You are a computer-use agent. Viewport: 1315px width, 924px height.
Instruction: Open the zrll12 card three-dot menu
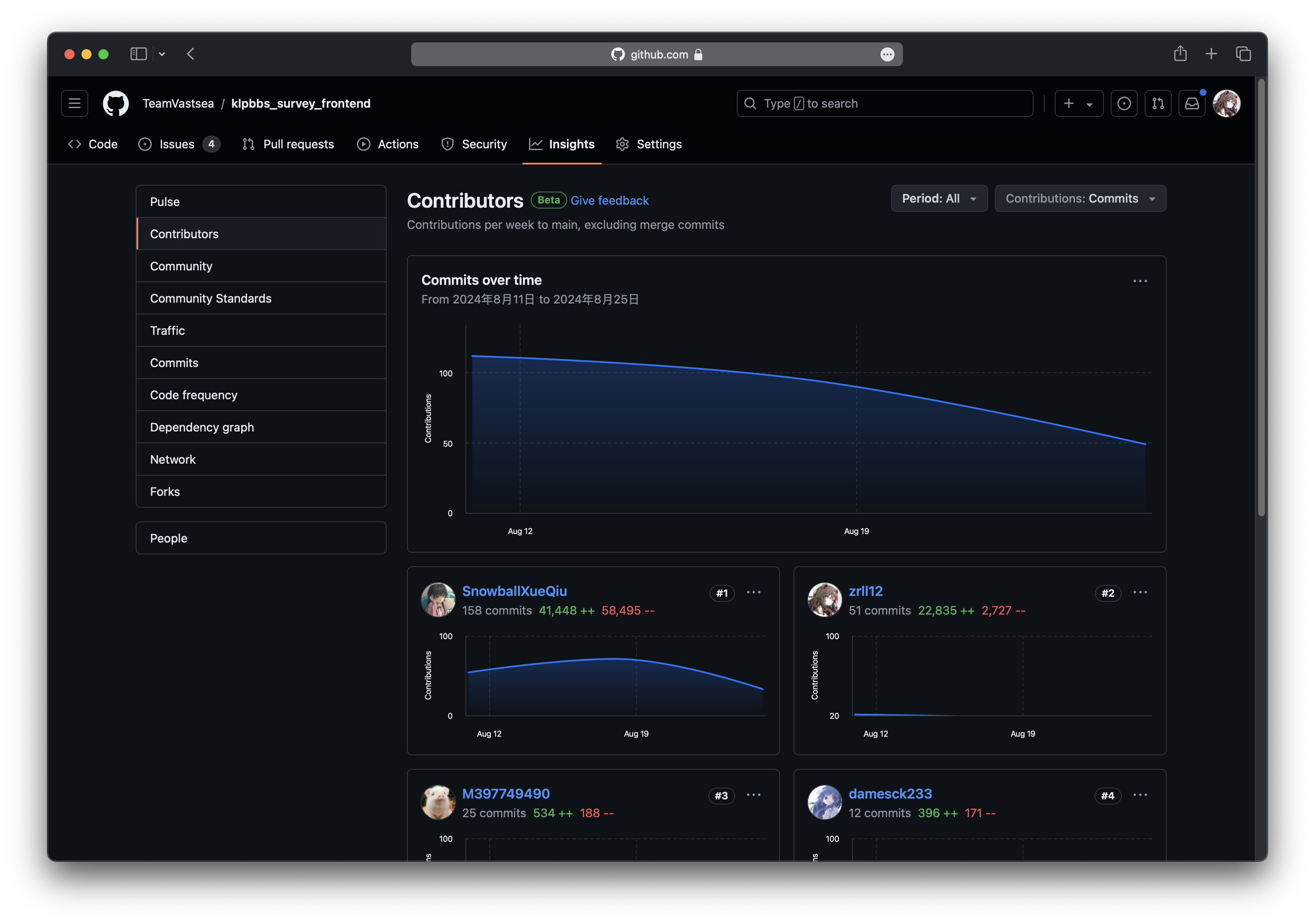(1140, 593)
